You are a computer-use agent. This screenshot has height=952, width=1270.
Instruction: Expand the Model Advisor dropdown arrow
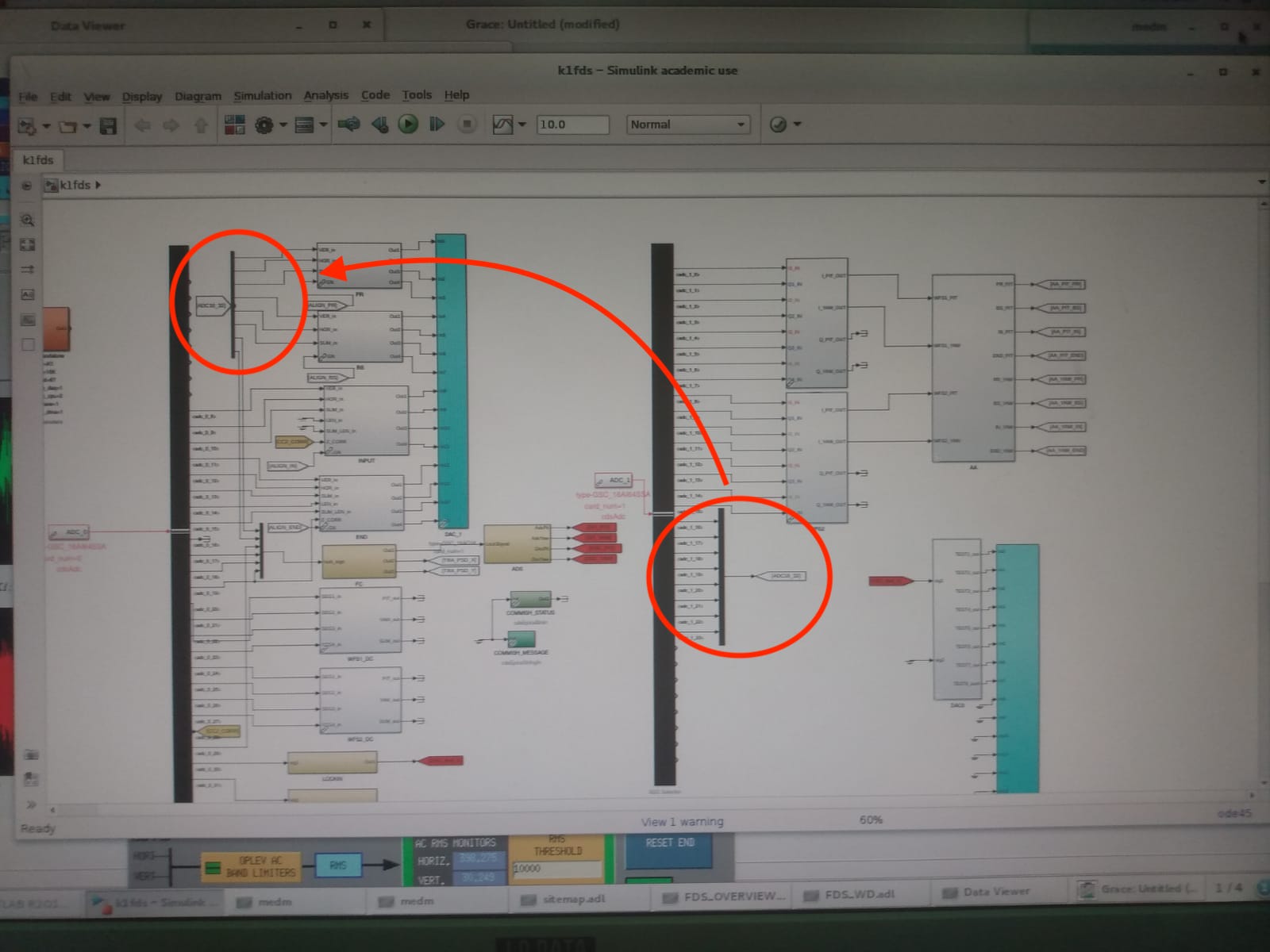(x=797, y=125)
